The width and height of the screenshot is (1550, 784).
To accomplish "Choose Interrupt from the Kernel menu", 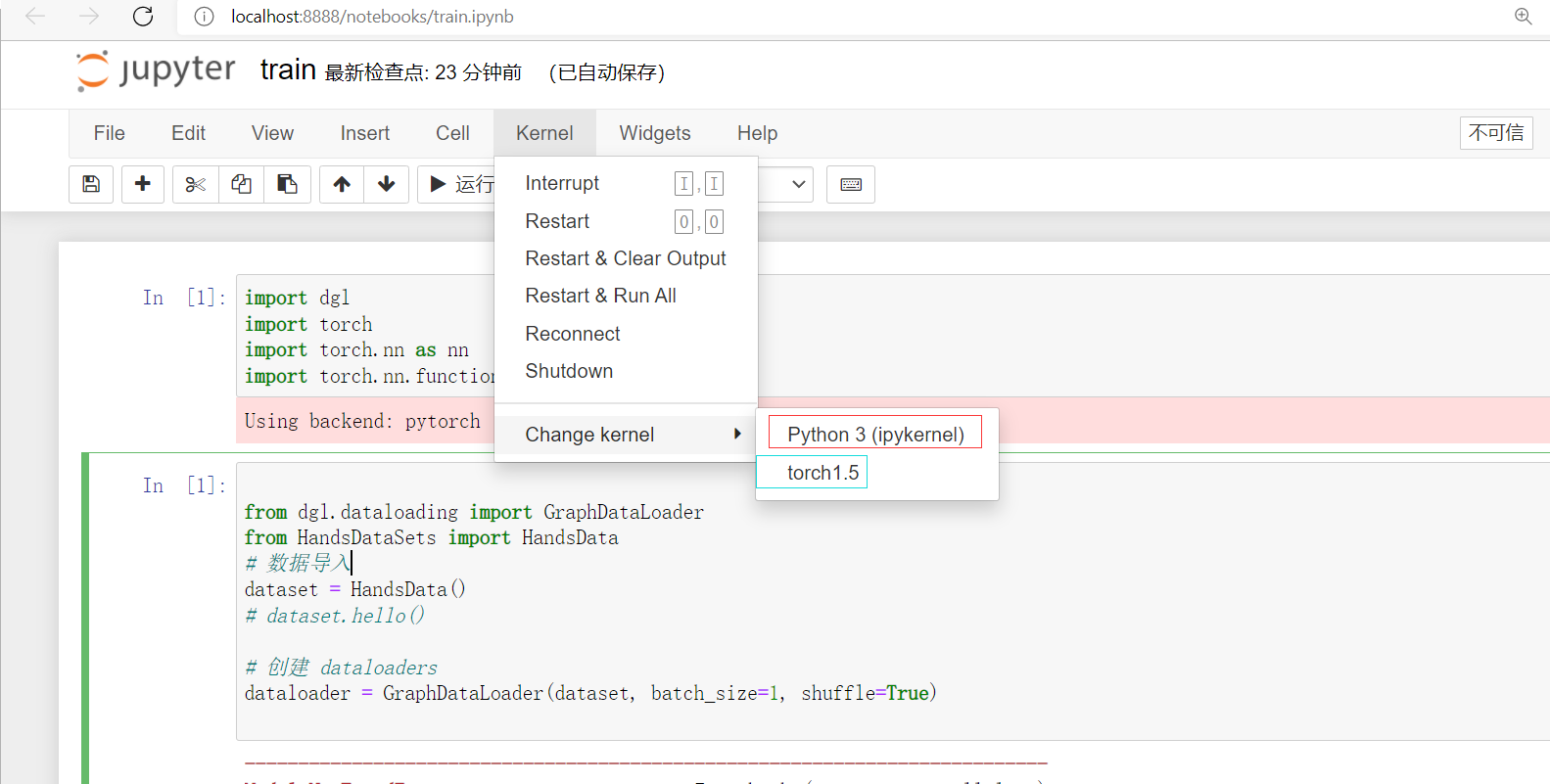I will pyautogui.click(x=626, y=183).
